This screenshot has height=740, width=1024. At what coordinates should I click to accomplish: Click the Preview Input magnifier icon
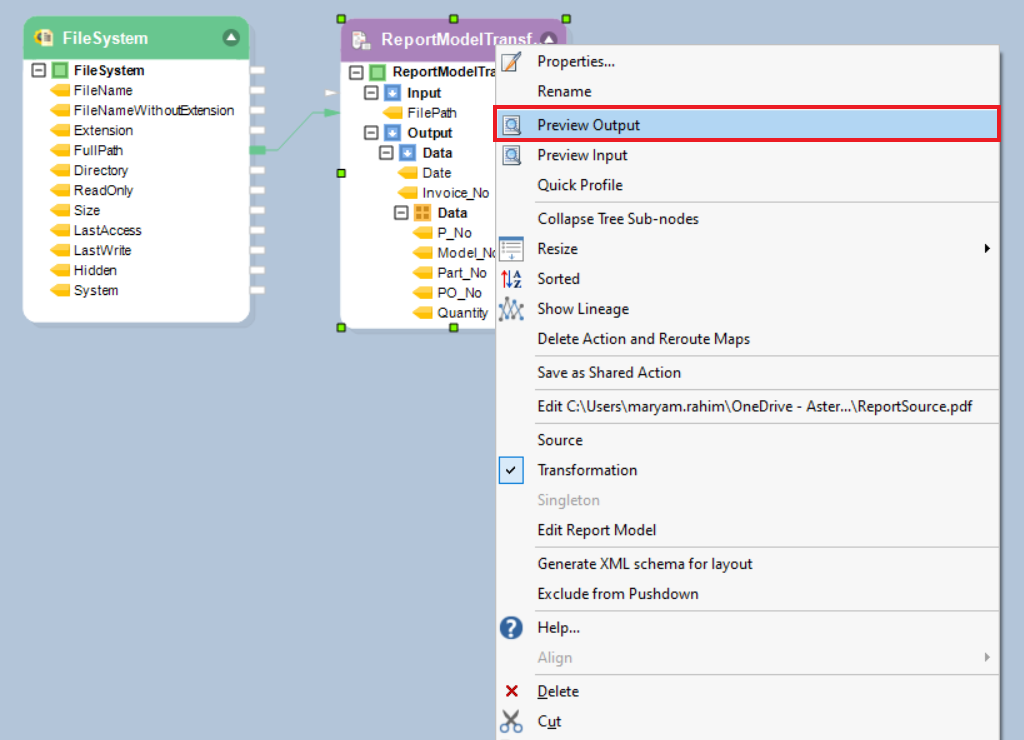coord(511,155)
